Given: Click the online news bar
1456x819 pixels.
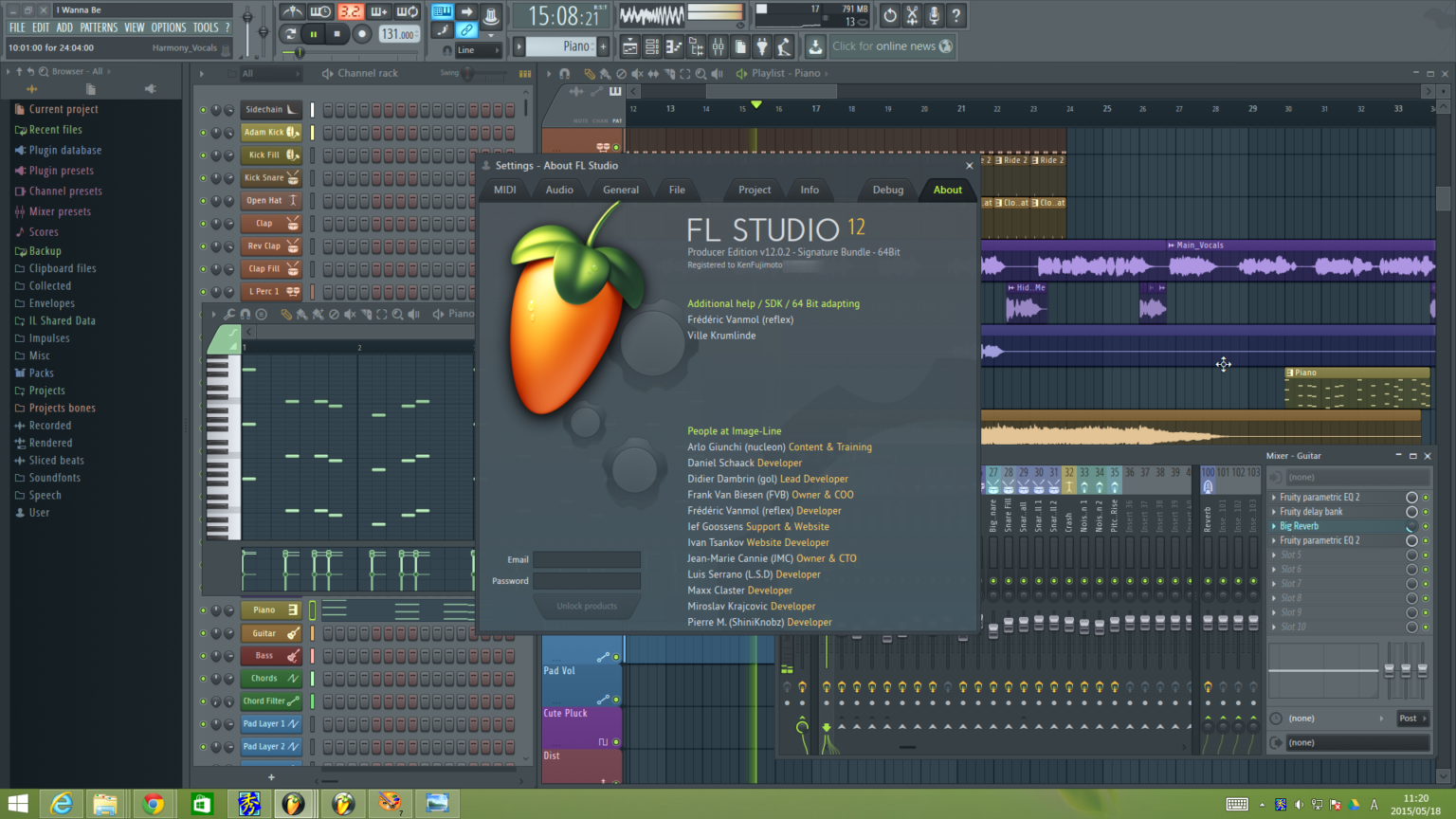Looking at the screenshot, I should pos(892,46).
